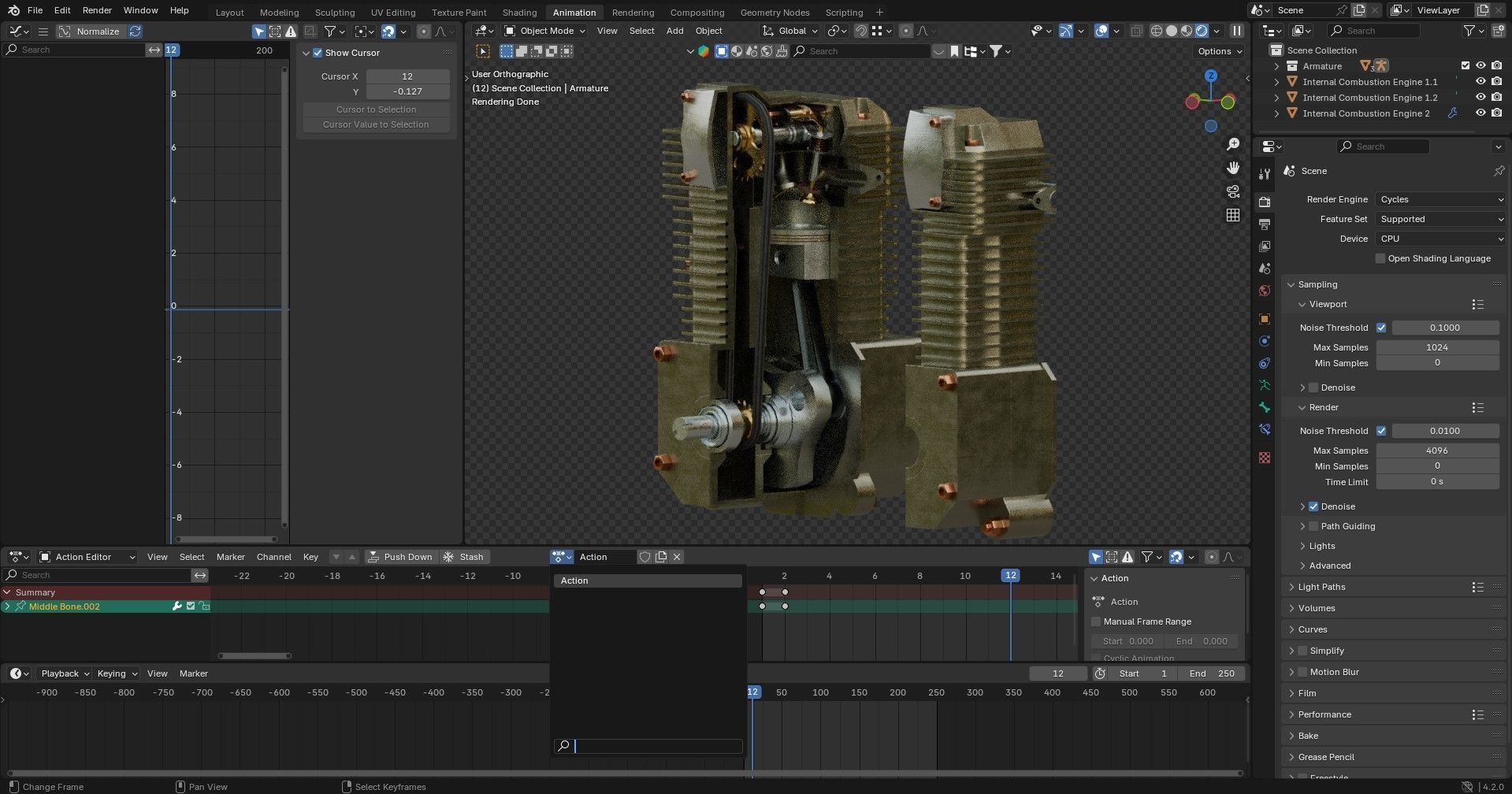This screenshot has width=1512, height=794.
Task: Toggle Viewport Noise Threshold checkbox
Action: click(x=1381, y=328)
